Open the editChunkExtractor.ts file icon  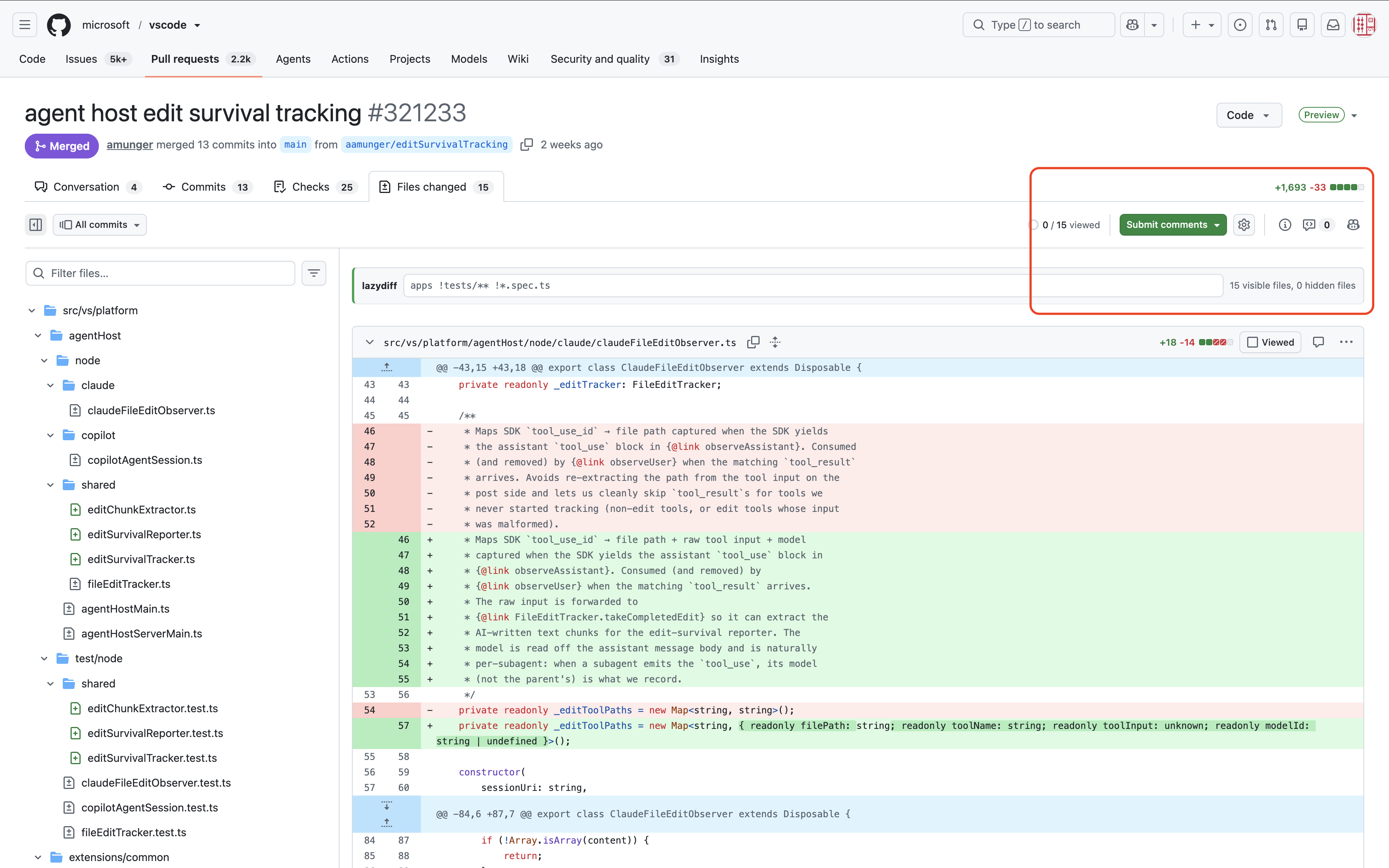tap(75, 510)
